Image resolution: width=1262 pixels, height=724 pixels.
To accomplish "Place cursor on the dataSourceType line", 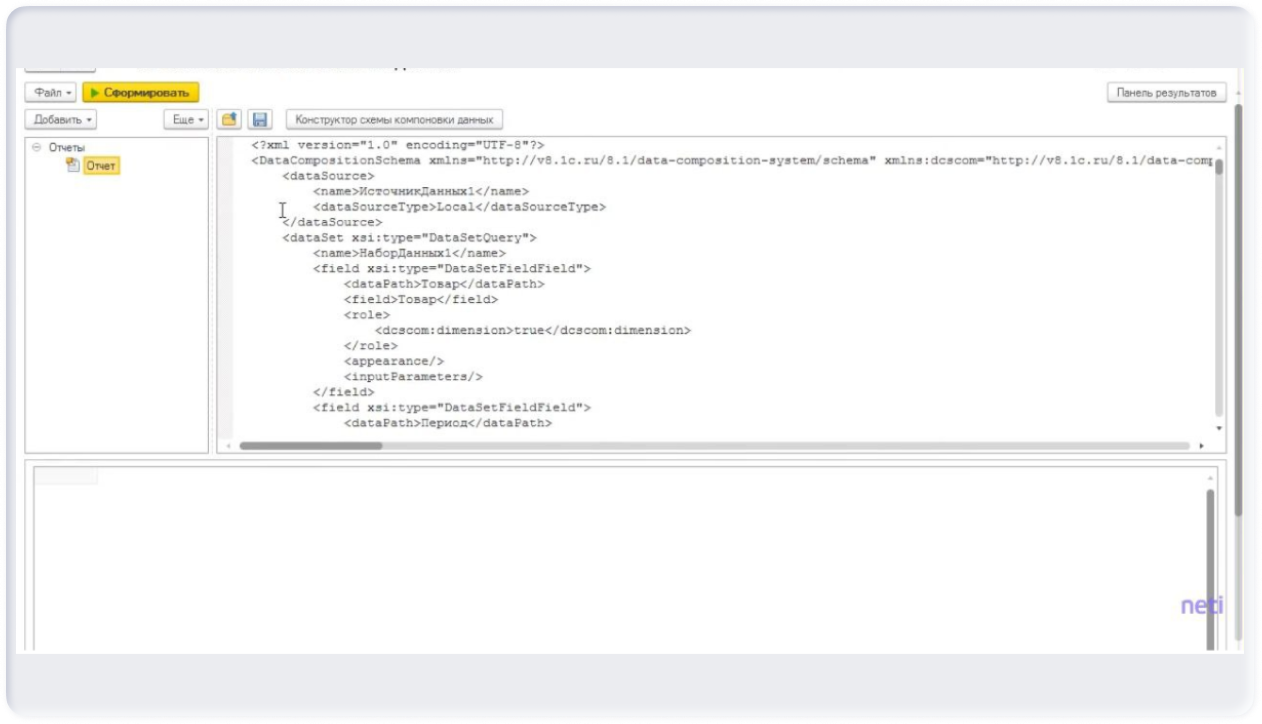I will coord(459,207).
